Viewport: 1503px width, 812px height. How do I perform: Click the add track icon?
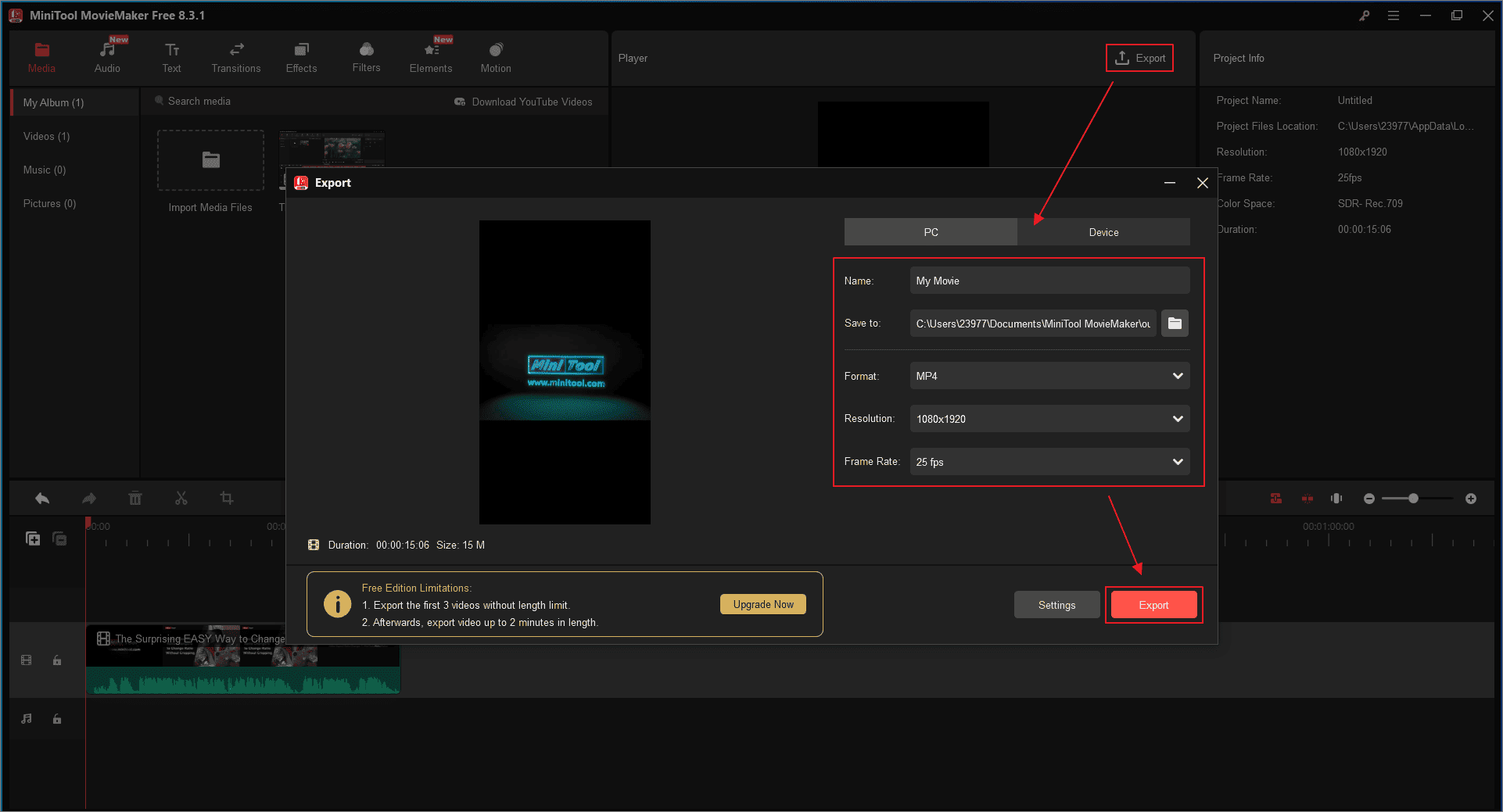(33, 538)
